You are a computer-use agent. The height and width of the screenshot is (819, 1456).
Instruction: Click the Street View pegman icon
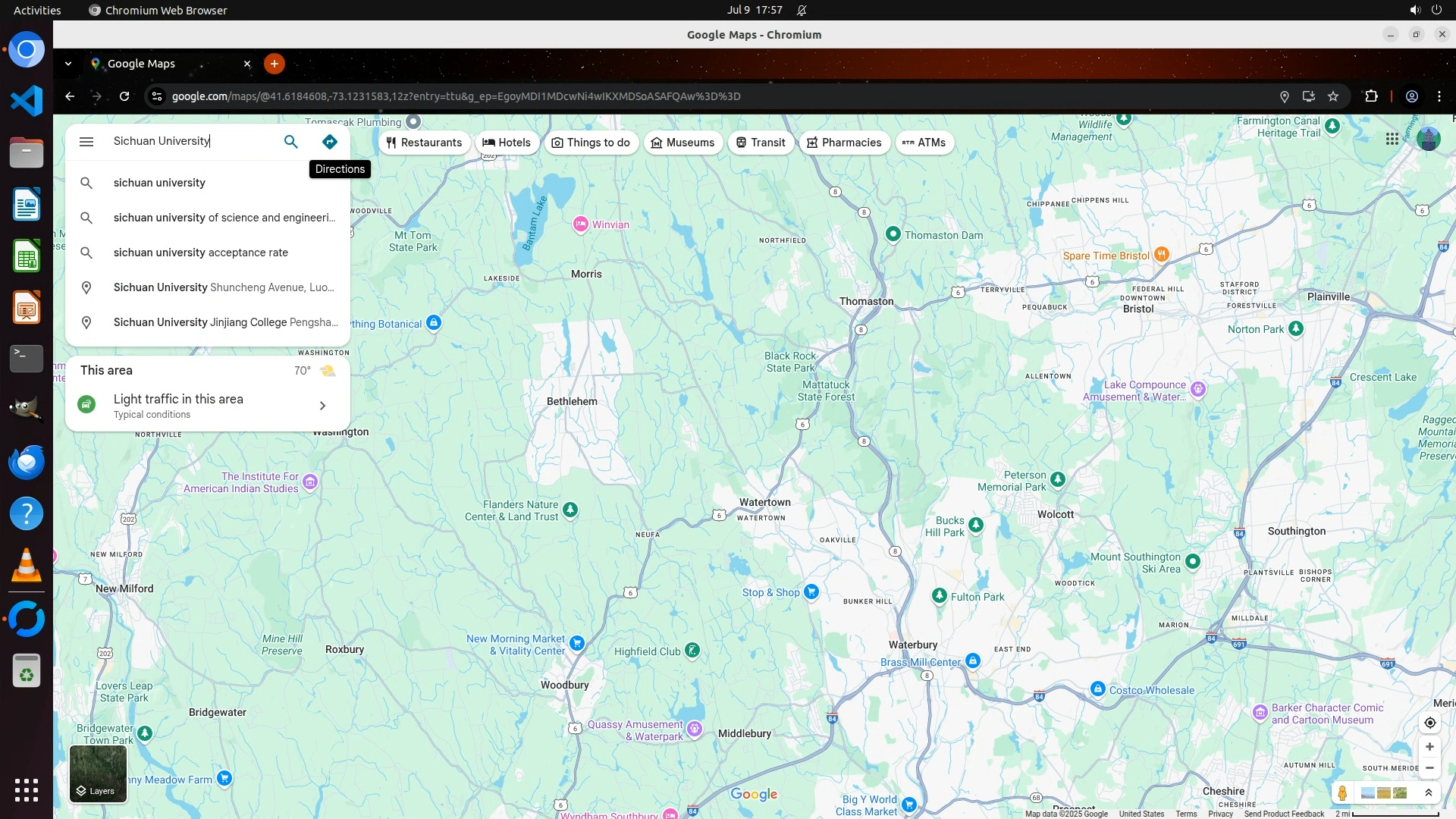click(x=1342, y=793)
